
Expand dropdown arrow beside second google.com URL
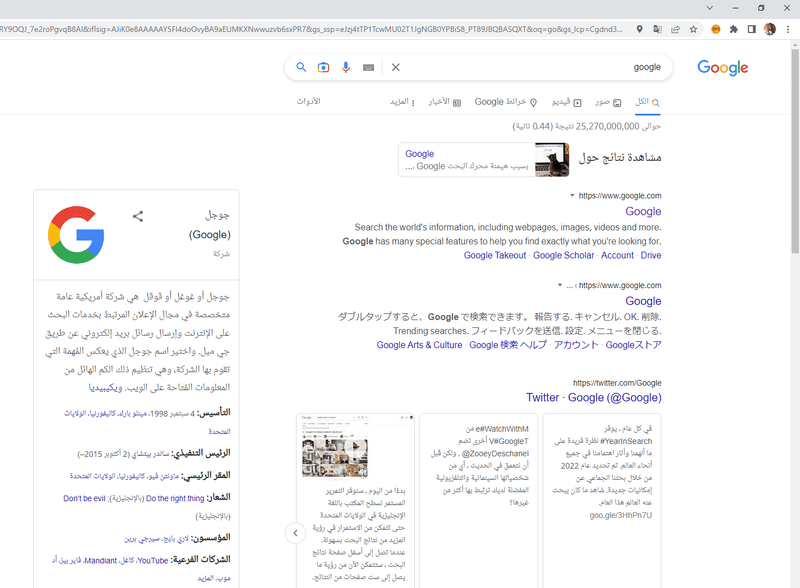pos(560,285)
